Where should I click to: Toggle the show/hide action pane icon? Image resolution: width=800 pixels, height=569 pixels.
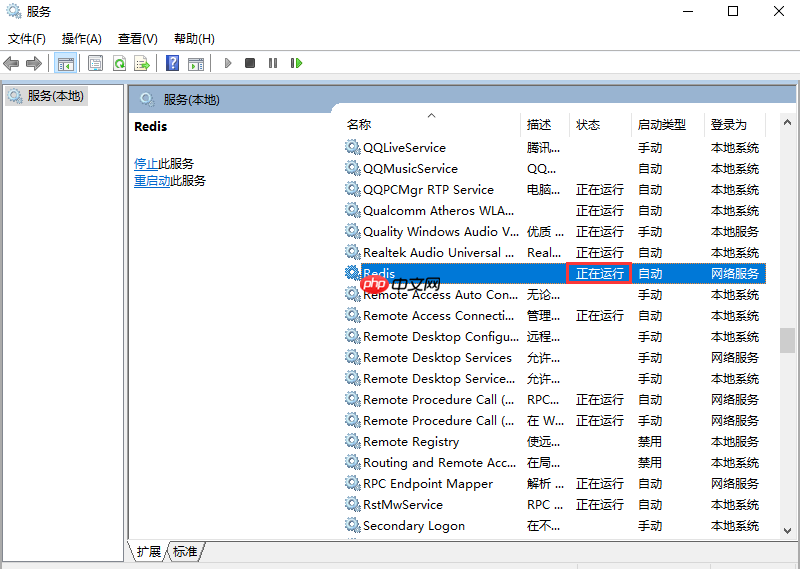point(196,63)
